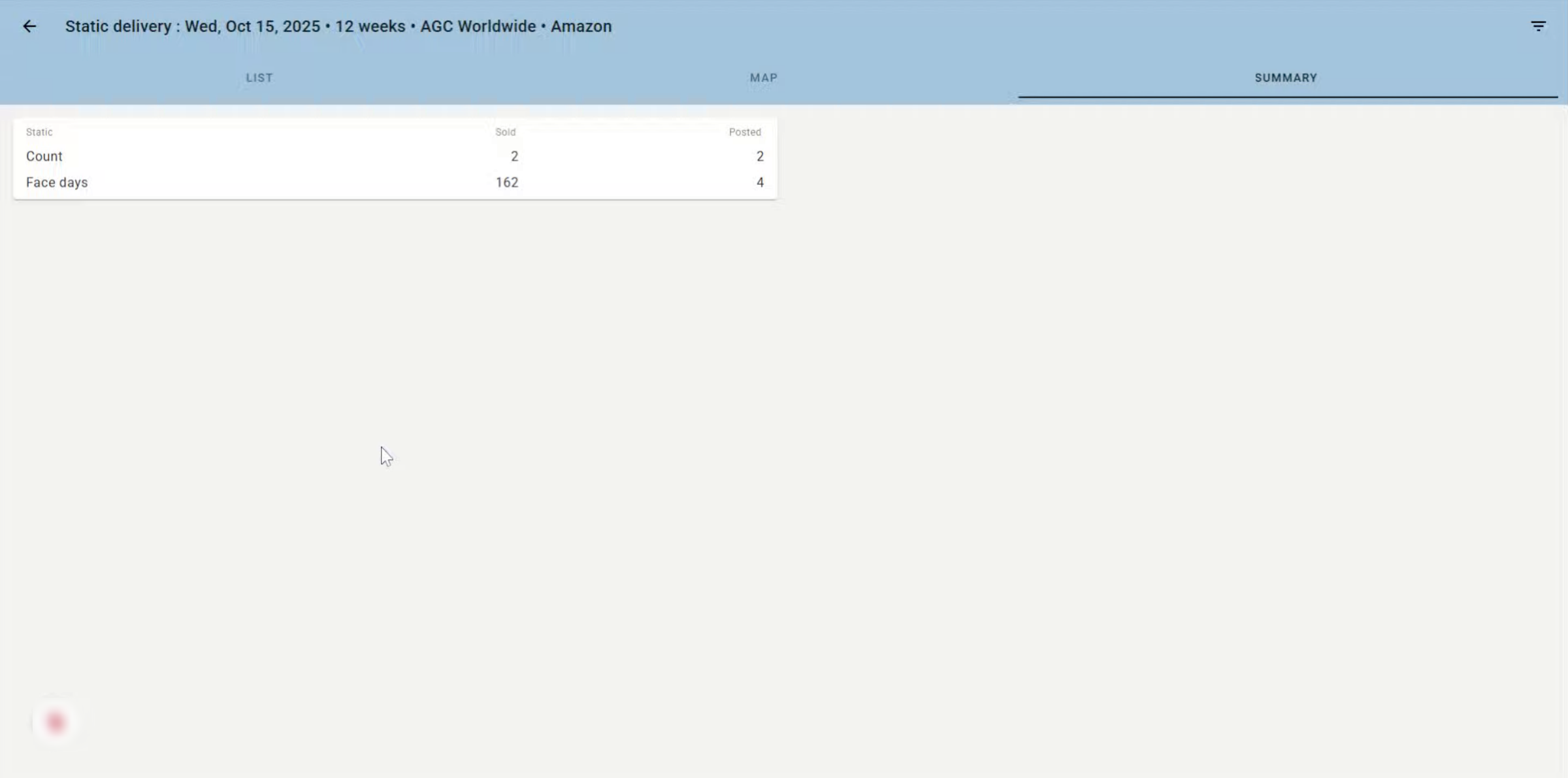The image size is (1568, 778).
Task: Switch to the MAP tab
Action: 764,78
